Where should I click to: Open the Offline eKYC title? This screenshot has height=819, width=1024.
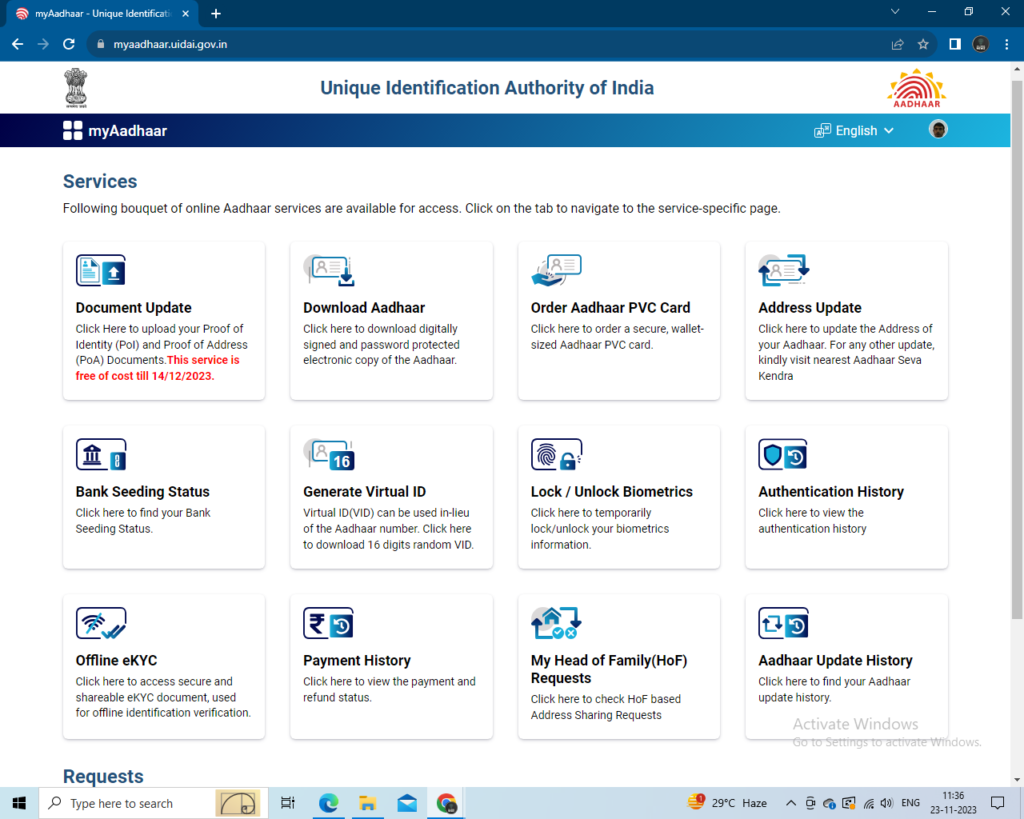click(x=116, y=660)
